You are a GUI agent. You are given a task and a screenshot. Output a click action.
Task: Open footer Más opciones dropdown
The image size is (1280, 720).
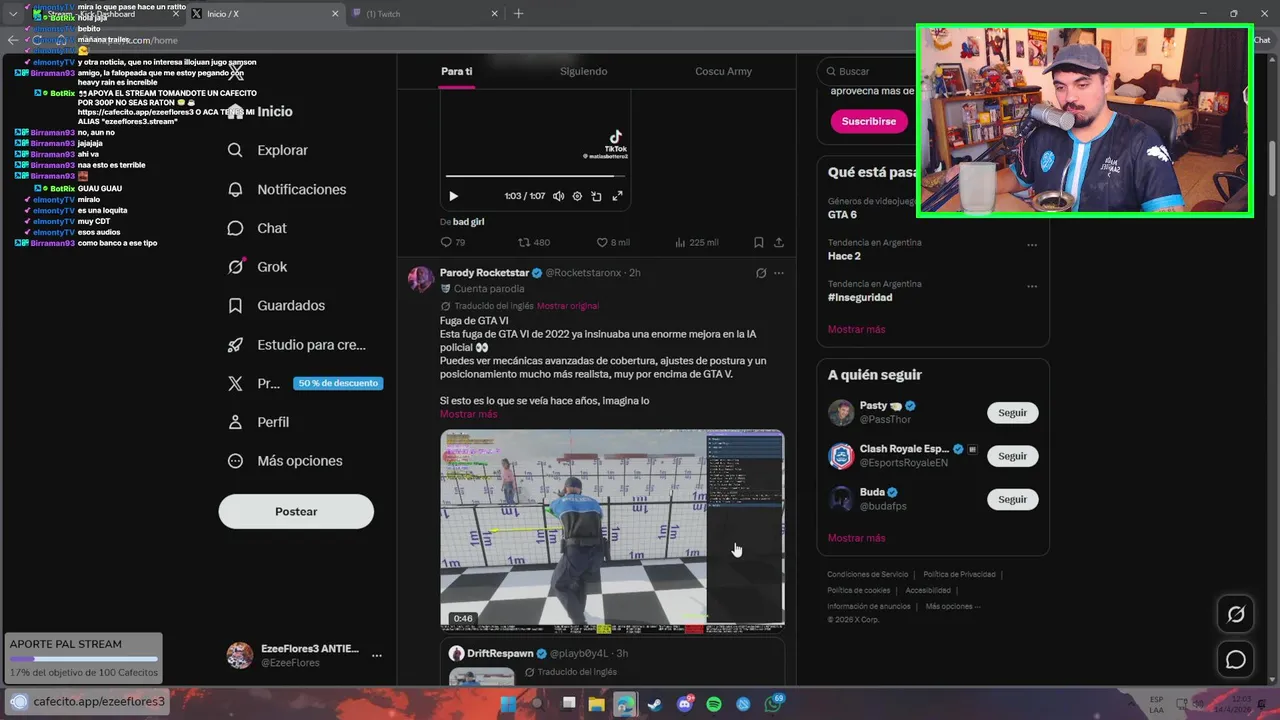tap(952, 606)
